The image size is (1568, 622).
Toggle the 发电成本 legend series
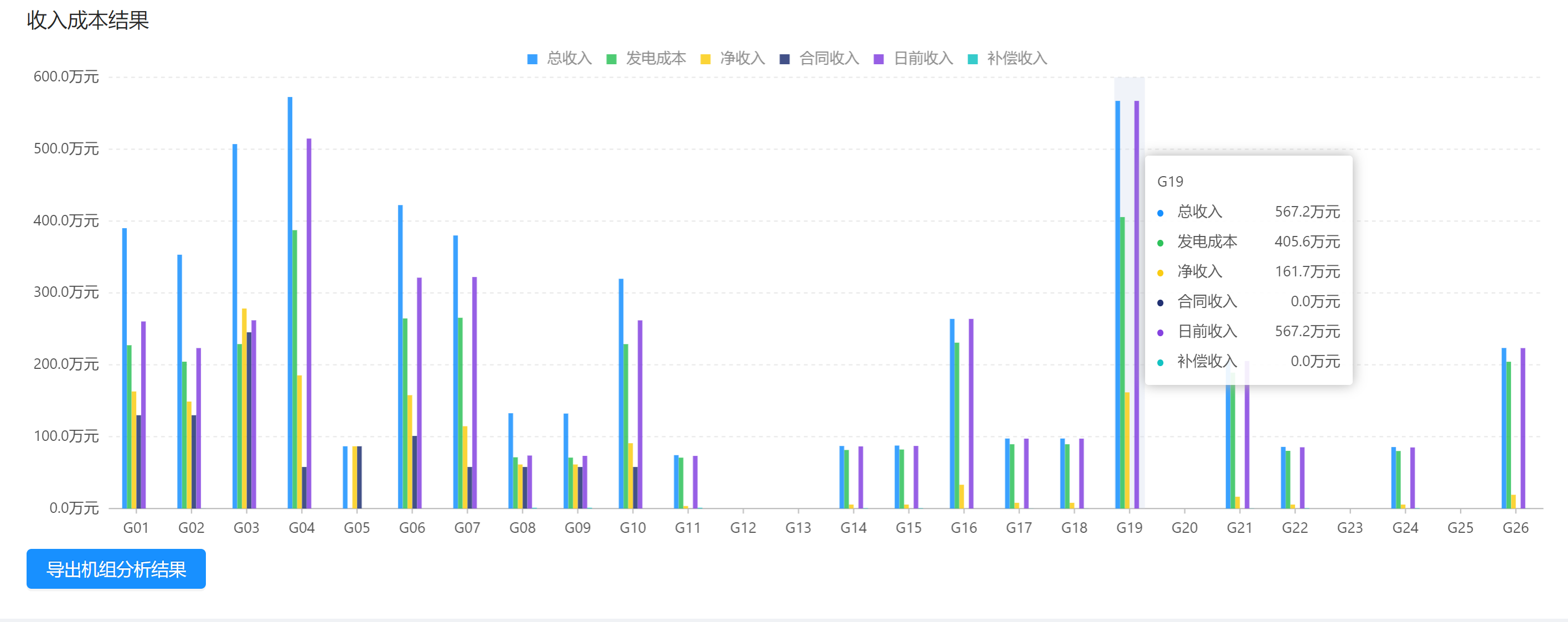(646, 59)
